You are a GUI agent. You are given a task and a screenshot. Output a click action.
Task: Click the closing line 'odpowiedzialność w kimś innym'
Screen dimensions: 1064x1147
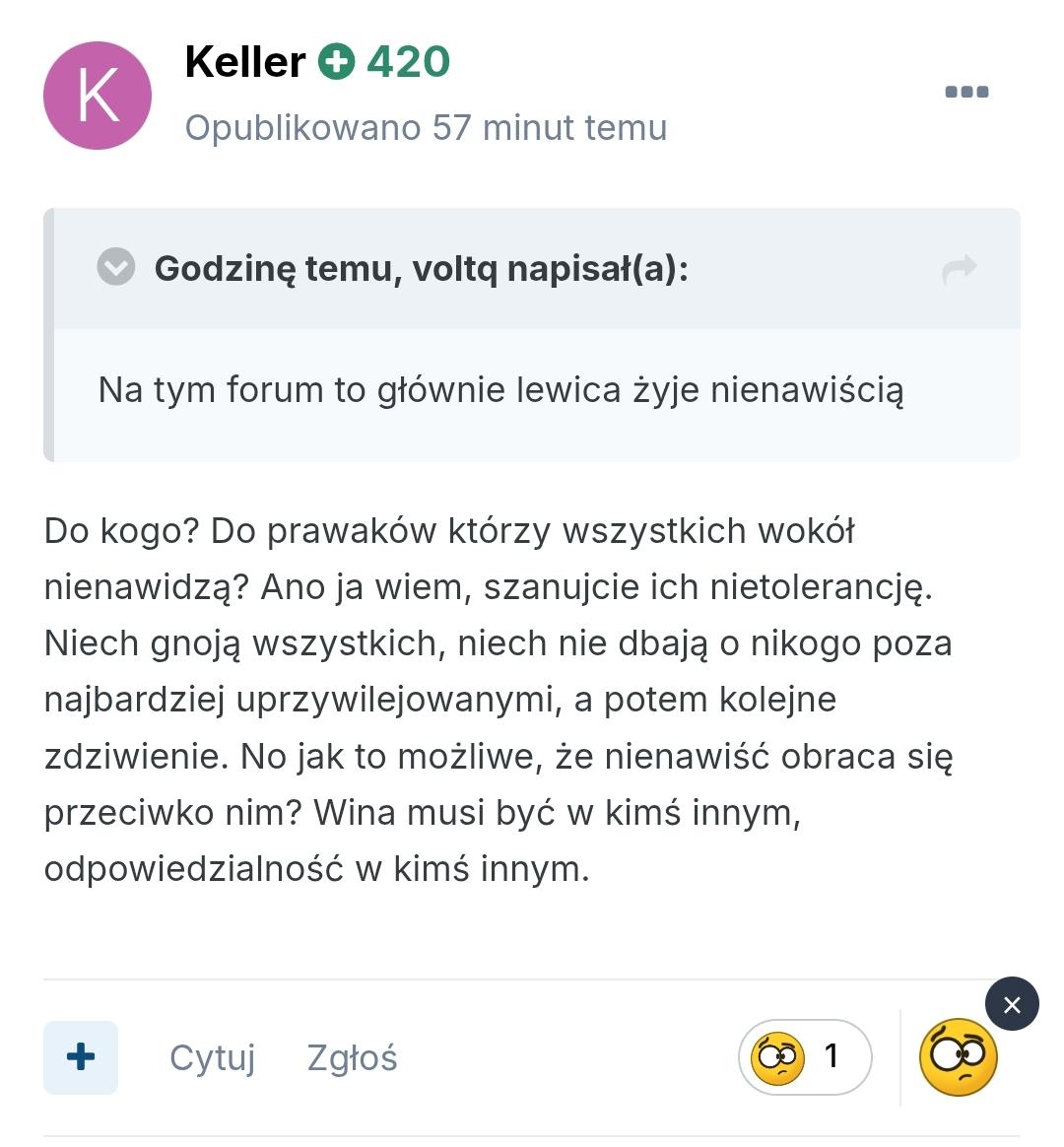(315, 869)
